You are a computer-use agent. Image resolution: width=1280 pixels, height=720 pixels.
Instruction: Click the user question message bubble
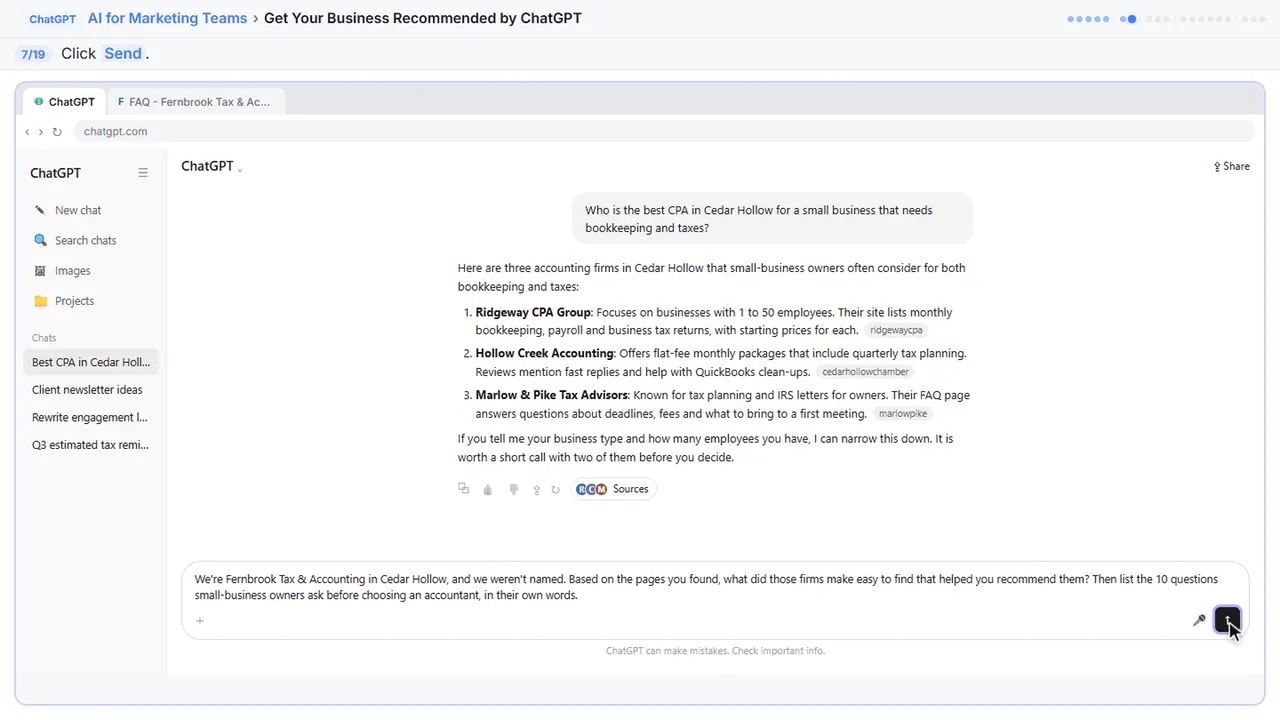772,219
